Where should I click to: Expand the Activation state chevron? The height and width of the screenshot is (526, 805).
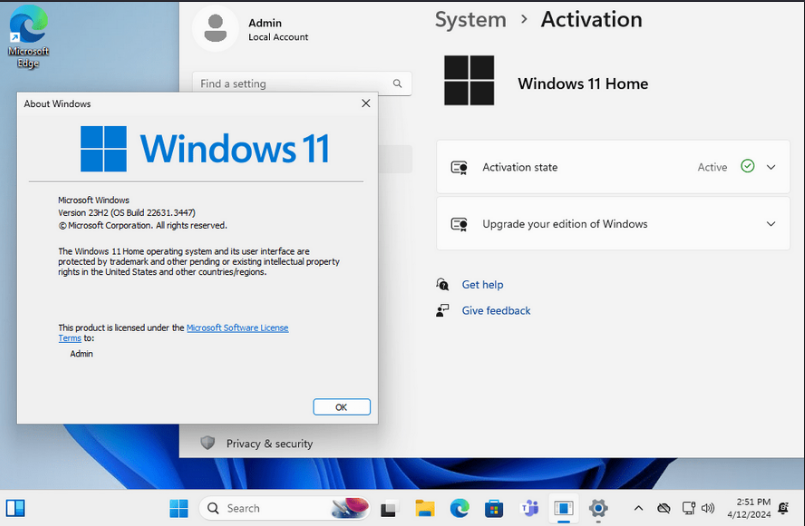pyautogui.click(x=771, y=167)
